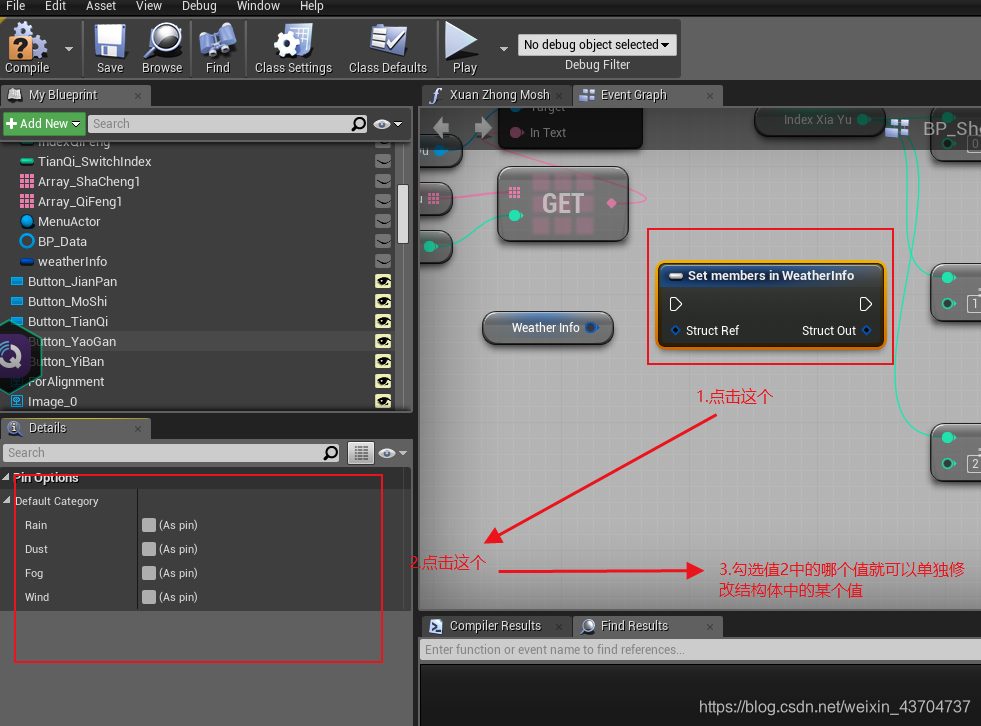Image resolution: width=981 pixels, height=726 pixels.
Task: Toggle visibility eye for weatherInfo
Action: [x=383, y=262]
